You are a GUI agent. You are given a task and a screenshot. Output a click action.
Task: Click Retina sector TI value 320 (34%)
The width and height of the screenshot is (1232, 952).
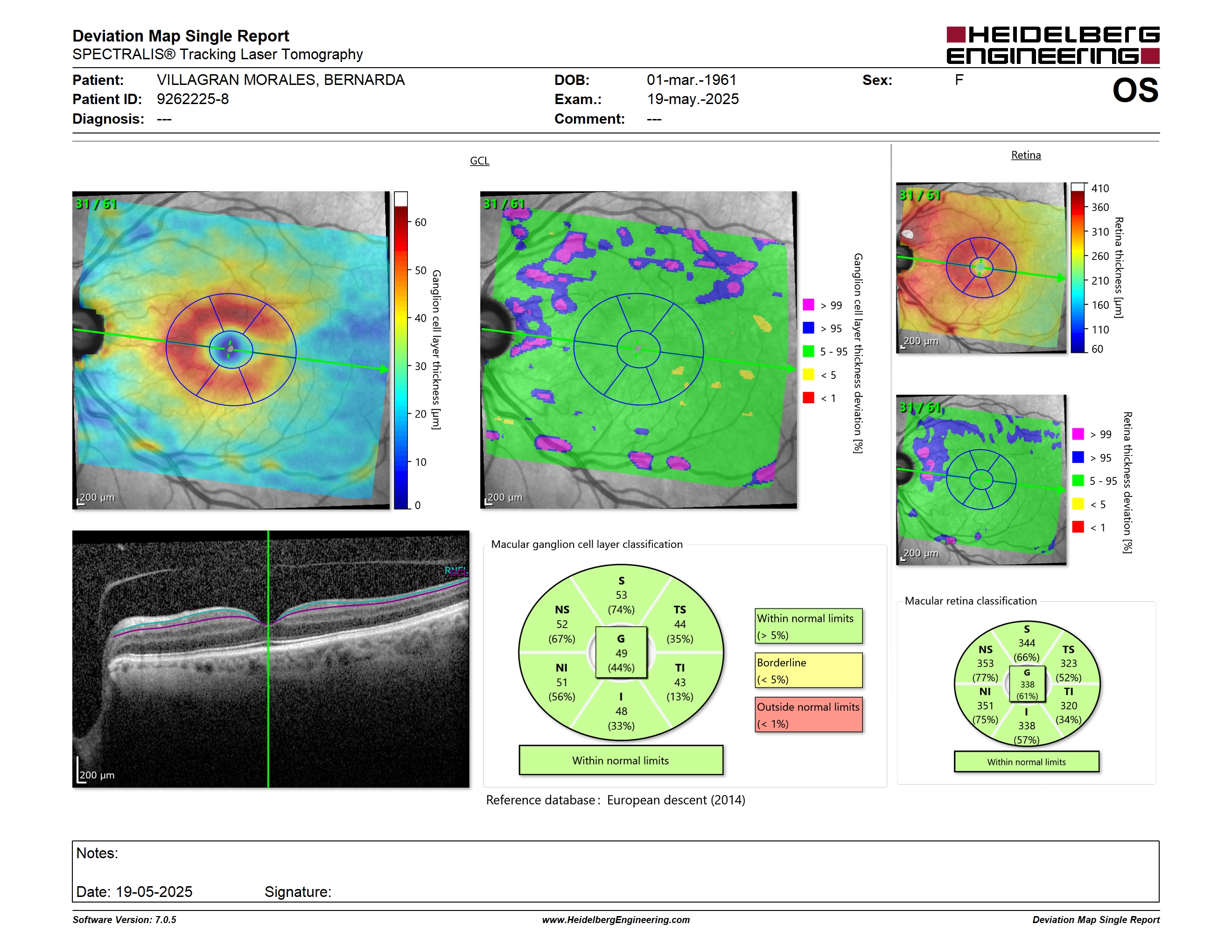click(1068, 712)
